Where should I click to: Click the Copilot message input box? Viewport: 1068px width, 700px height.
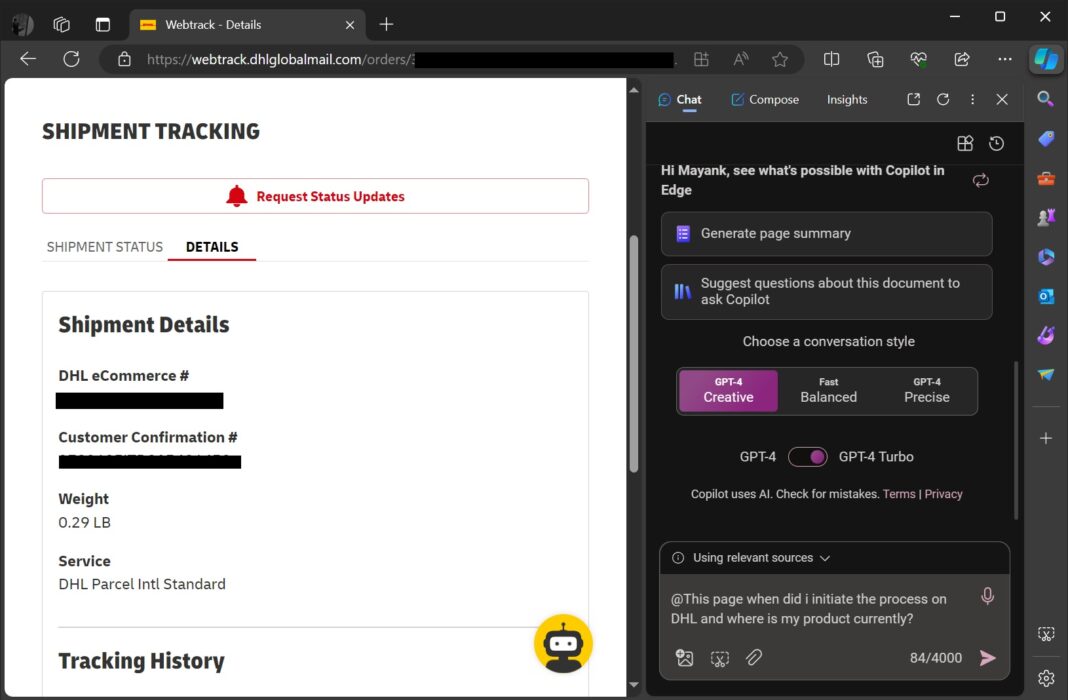[817, 609]
